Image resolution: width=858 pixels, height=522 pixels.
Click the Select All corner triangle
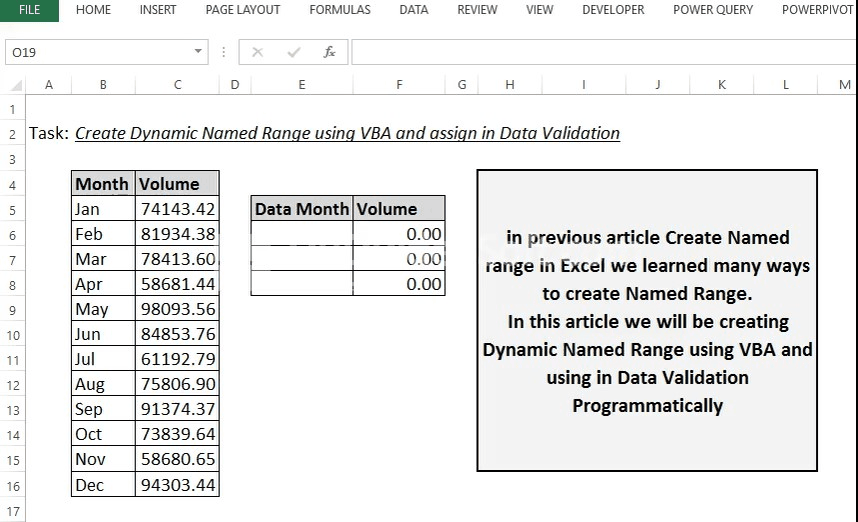click(x=16, y=85)
